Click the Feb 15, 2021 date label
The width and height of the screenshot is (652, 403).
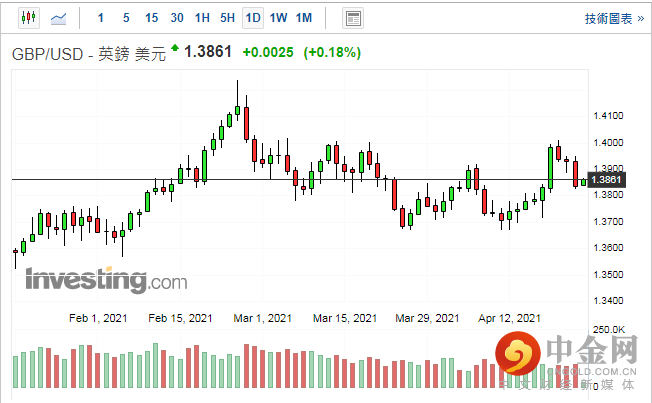click(x=180, y=318)
